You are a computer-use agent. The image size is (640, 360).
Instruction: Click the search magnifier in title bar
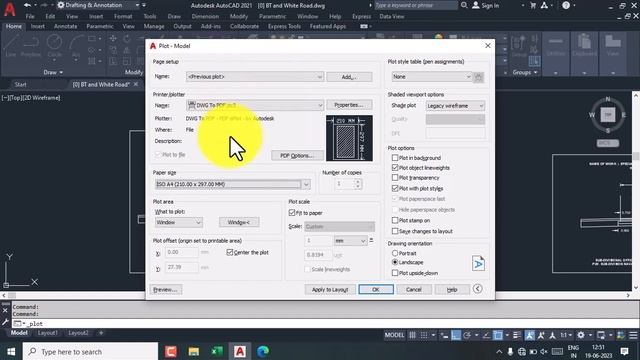[x=464, y=5]
